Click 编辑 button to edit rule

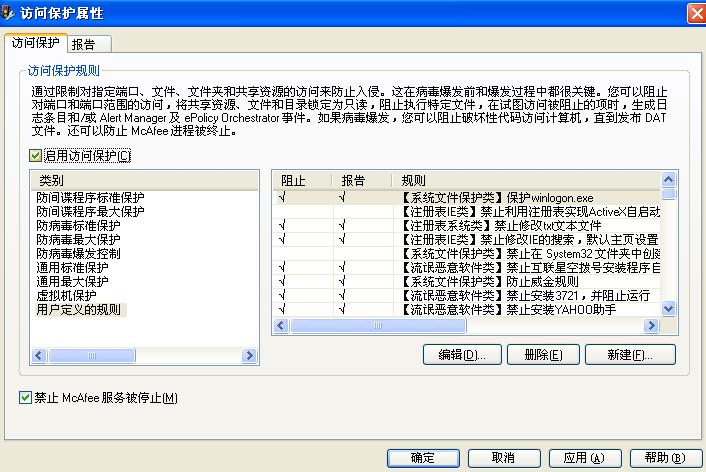461,355
